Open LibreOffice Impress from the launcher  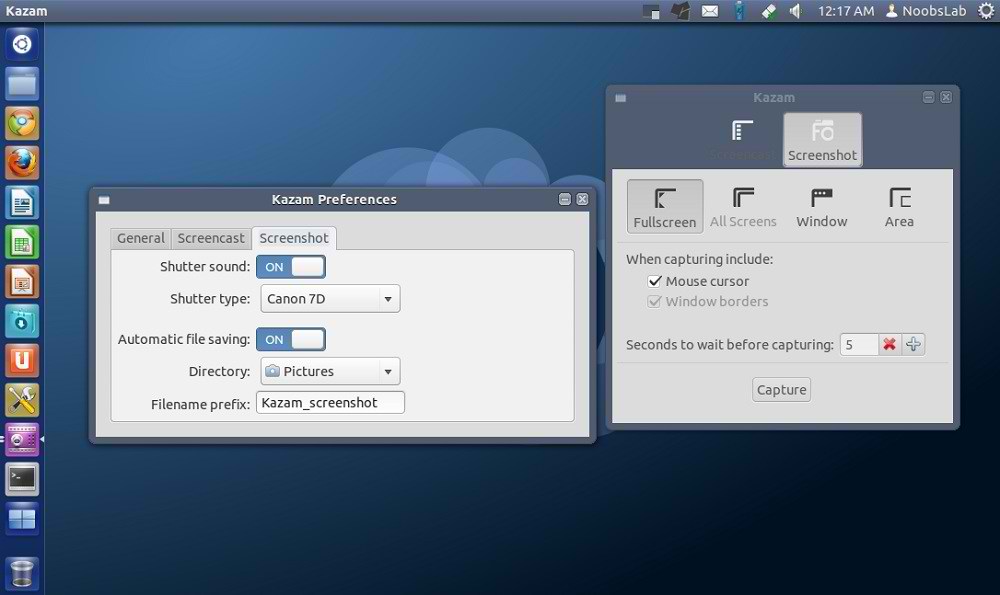22,282
